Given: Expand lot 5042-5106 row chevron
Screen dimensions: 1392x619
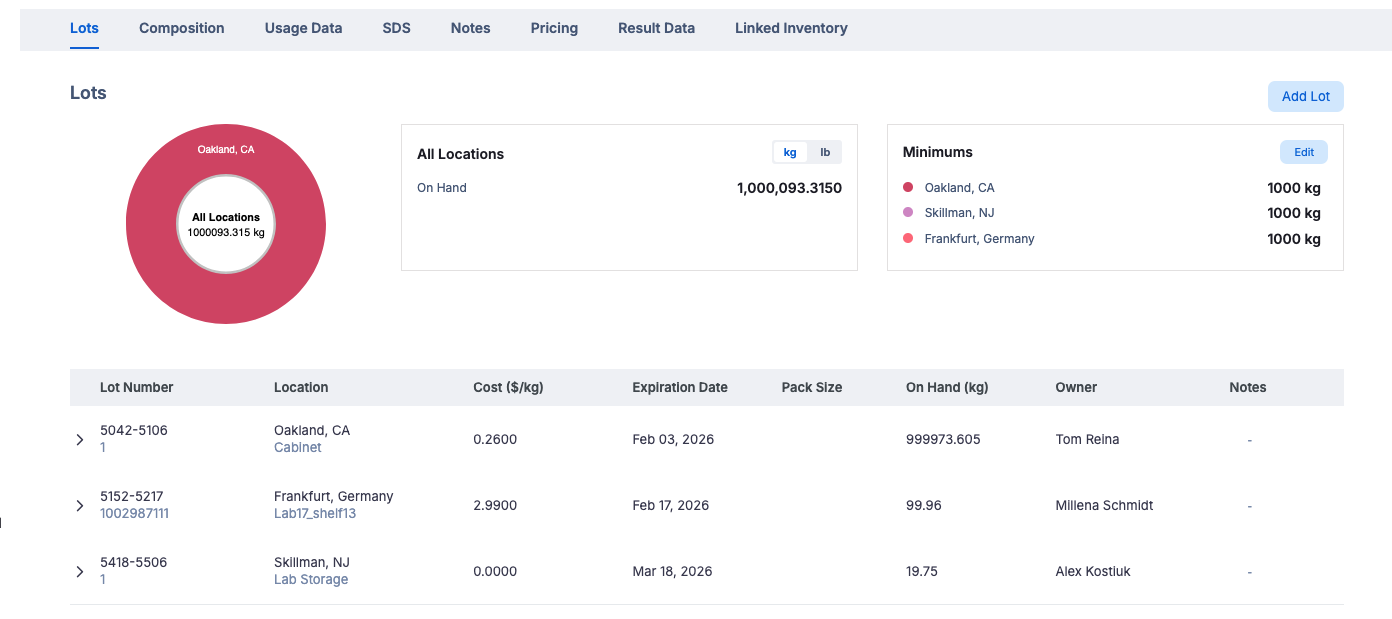Looking at the screenshot, I should point(80,440).
